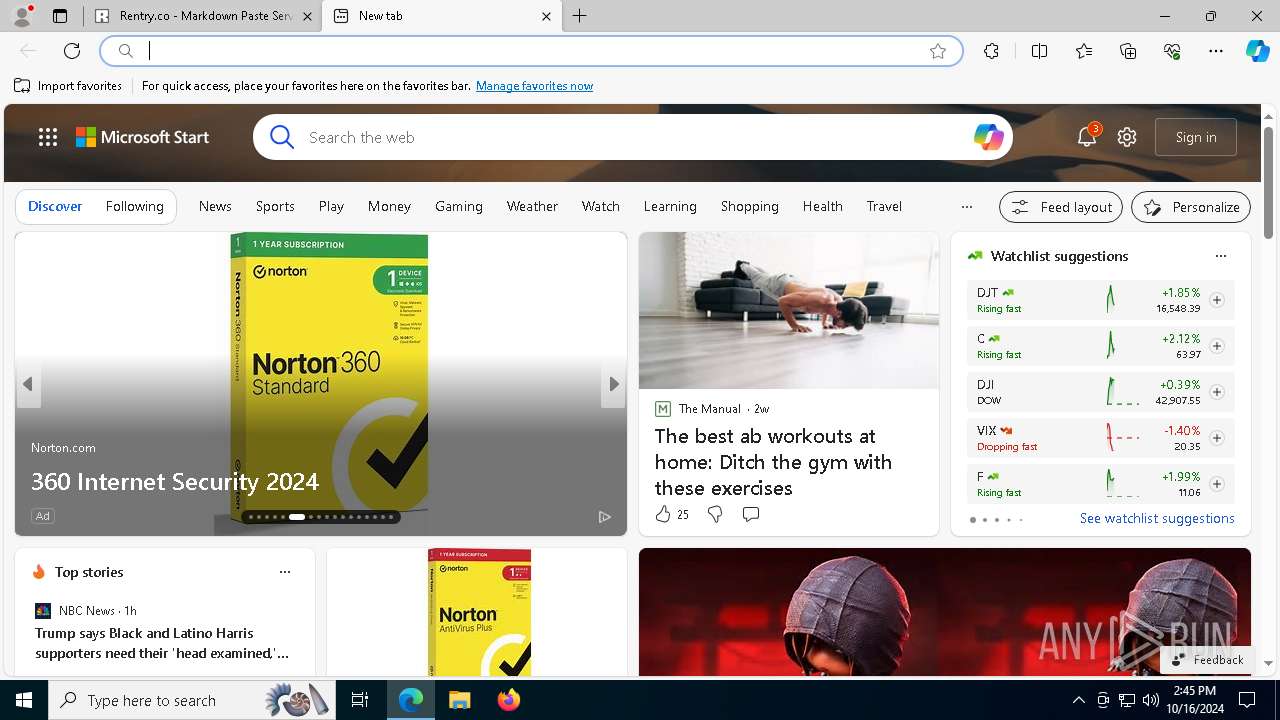This screenshot has width=1280, height=720.
Task: Click the Manage favorites now link
Action: pos(534,86)
